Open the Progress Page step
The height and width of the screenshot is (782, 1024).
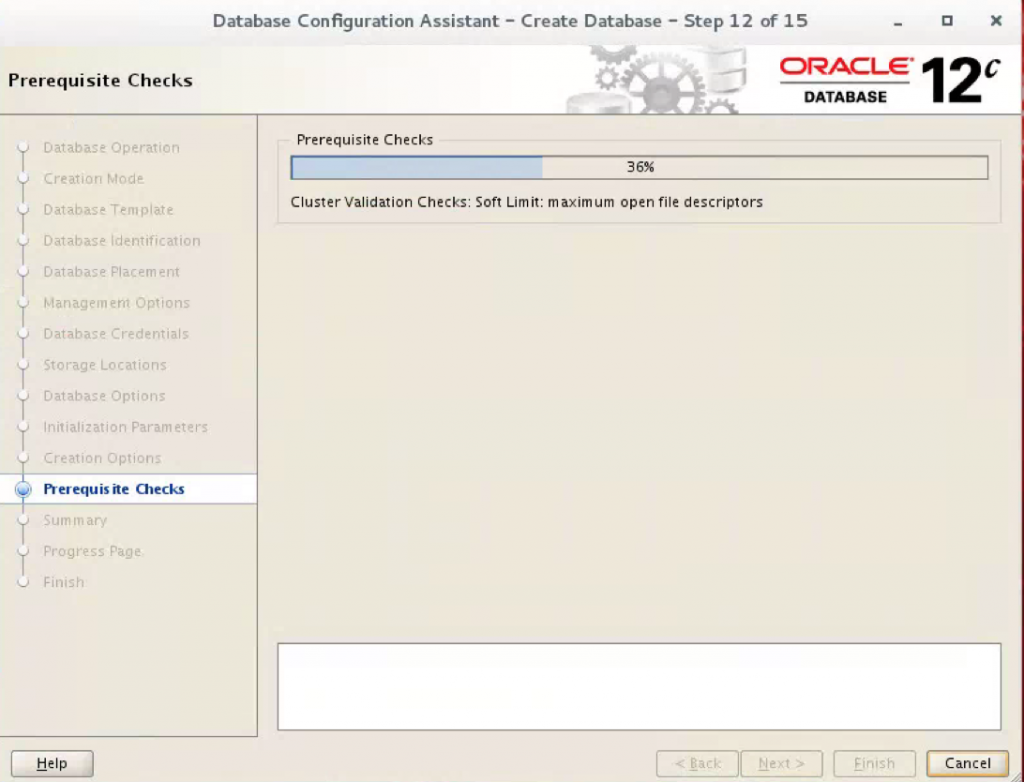pyautogui.click(x=92, y=552)
